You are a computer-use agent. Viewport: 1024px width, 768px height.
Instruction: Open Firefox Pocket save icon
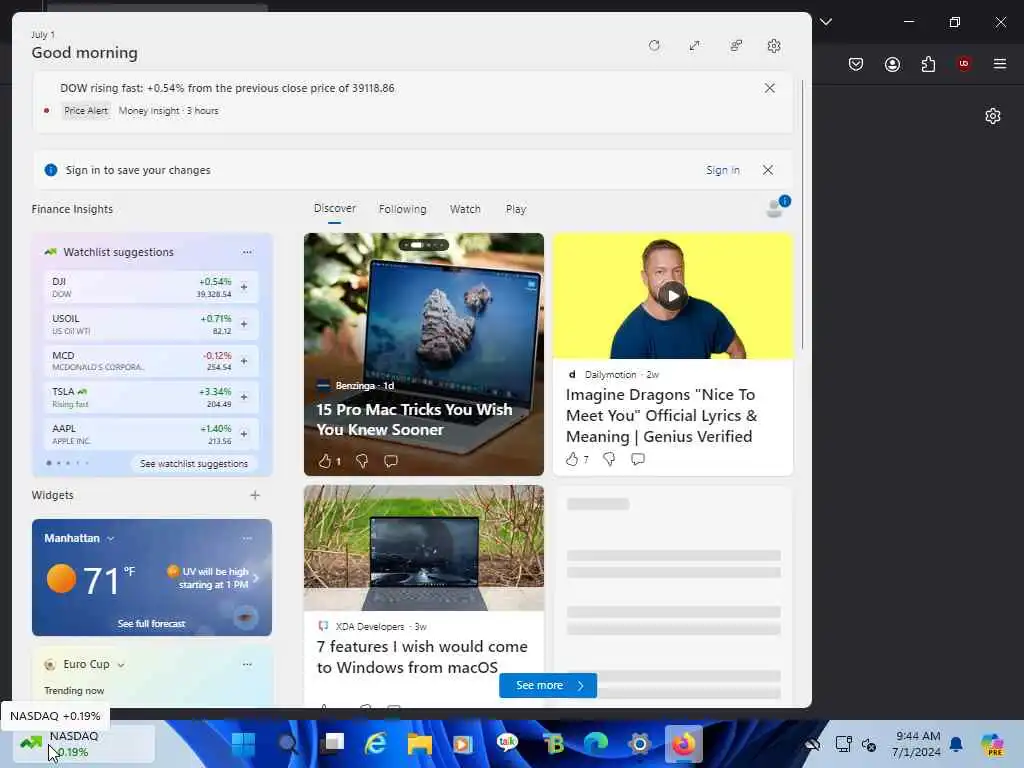[x=856, y=64]
